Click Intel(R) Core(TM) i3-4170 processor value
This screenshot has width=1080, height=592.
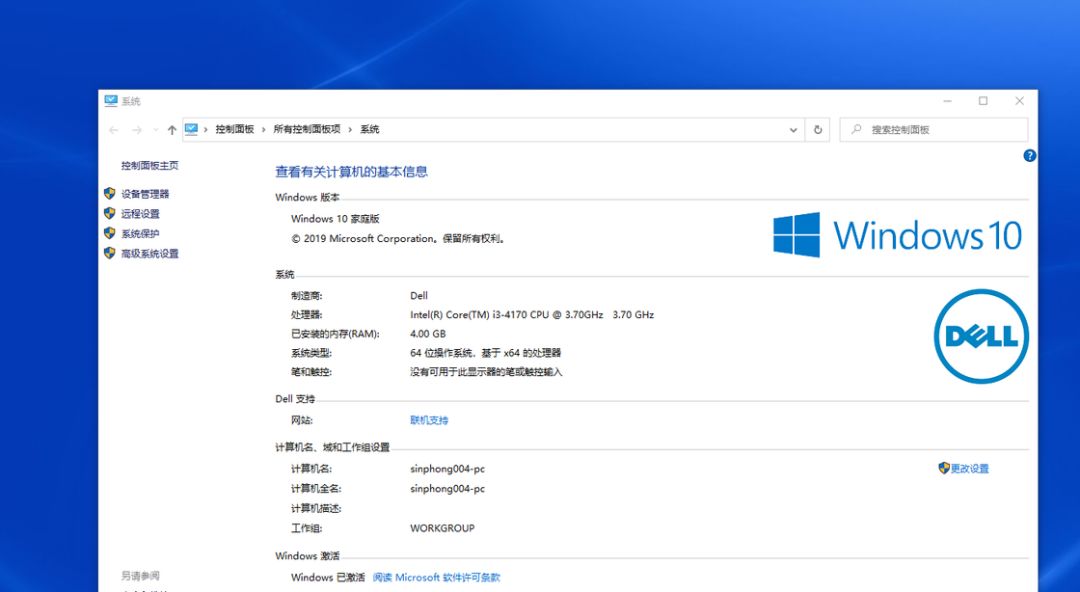[x=532, y=315]
